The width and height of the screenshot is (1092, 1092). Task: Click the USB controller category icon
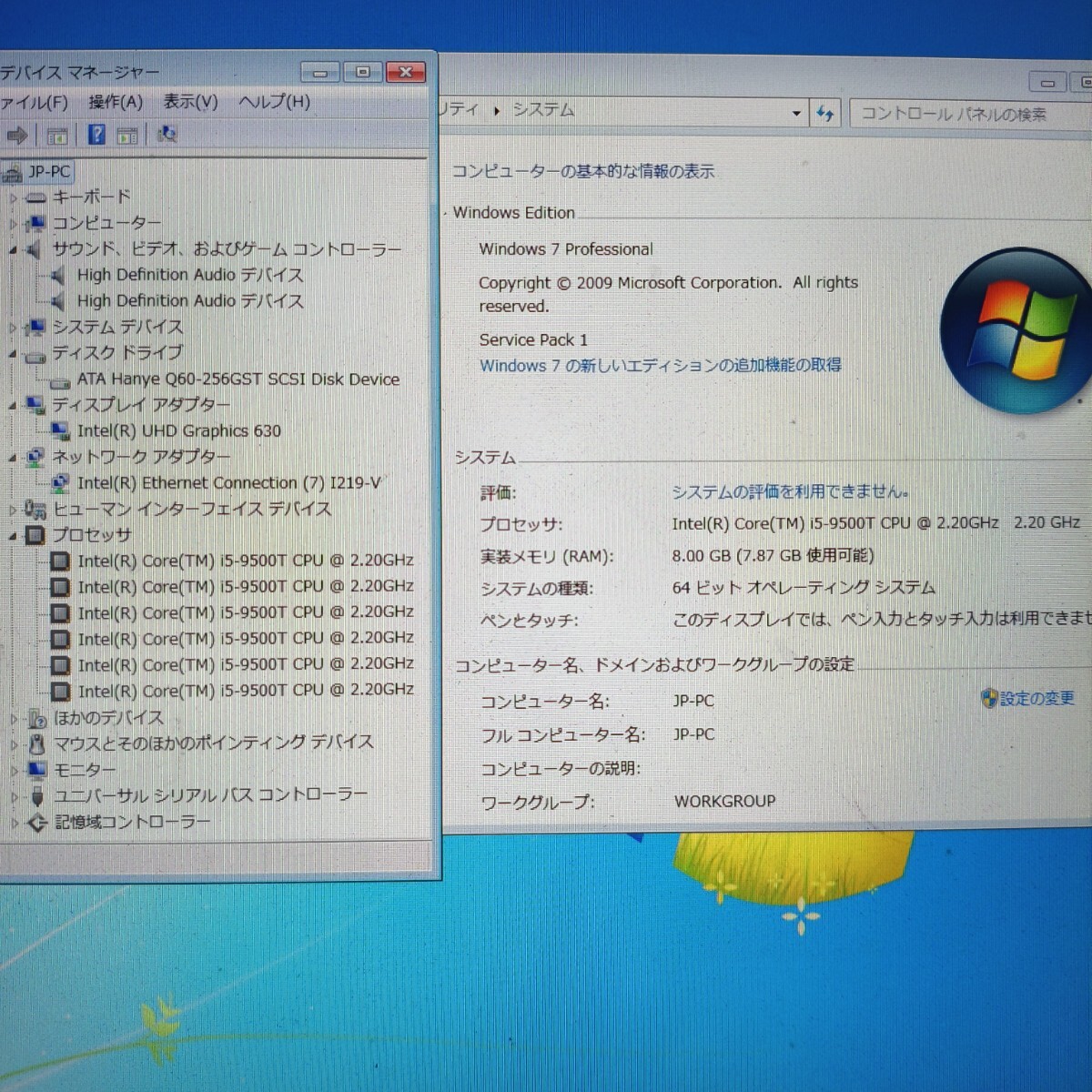(x=36, y=796)
